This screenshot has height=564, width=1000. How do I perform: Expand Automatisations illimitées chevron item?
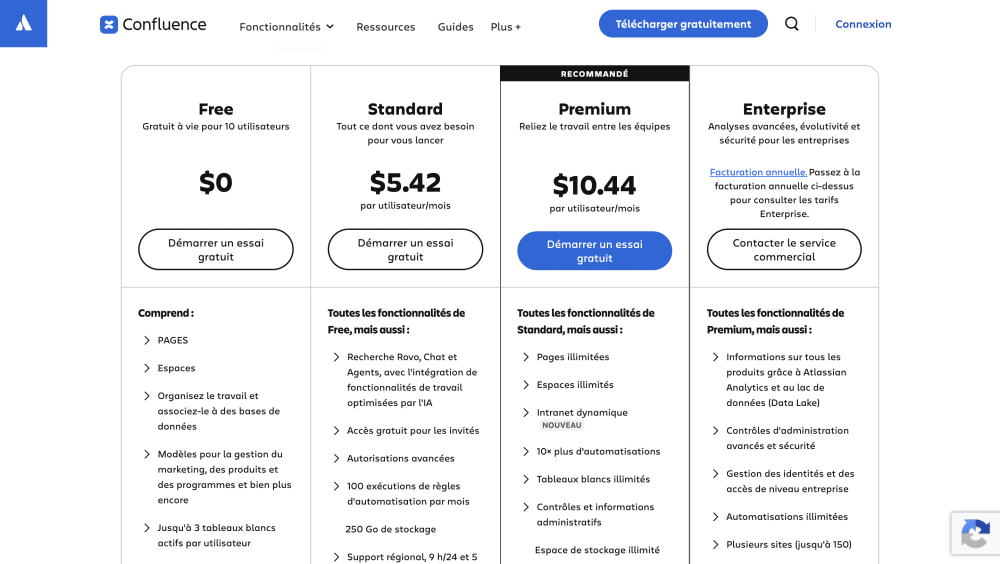click(x=716, y=517)
